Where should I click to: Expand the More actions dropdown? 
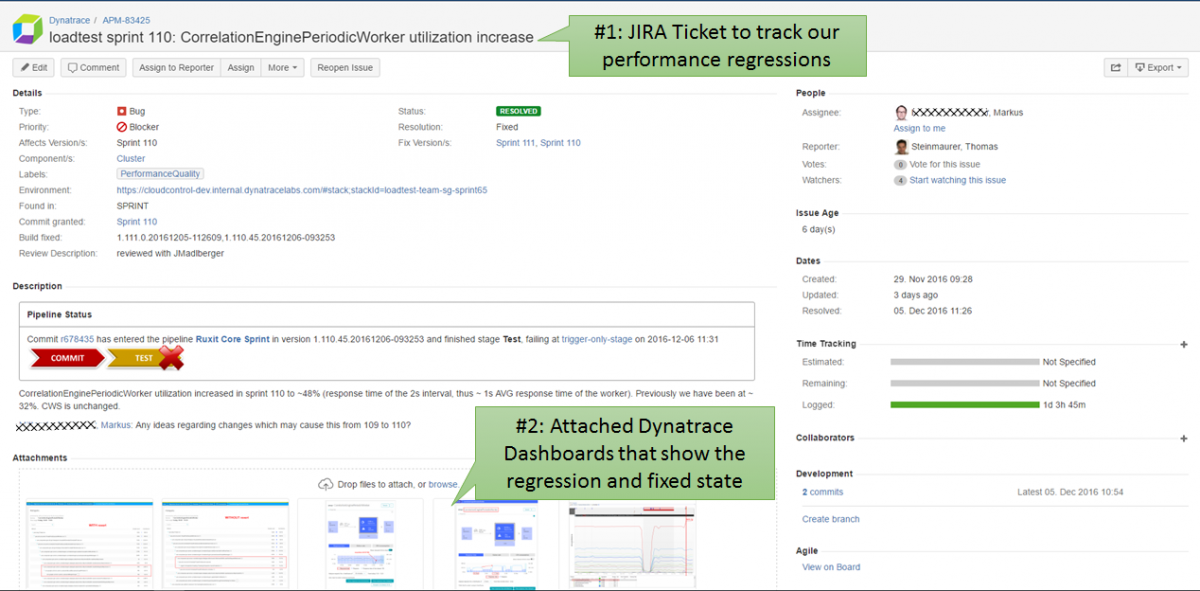pos(283,68)
